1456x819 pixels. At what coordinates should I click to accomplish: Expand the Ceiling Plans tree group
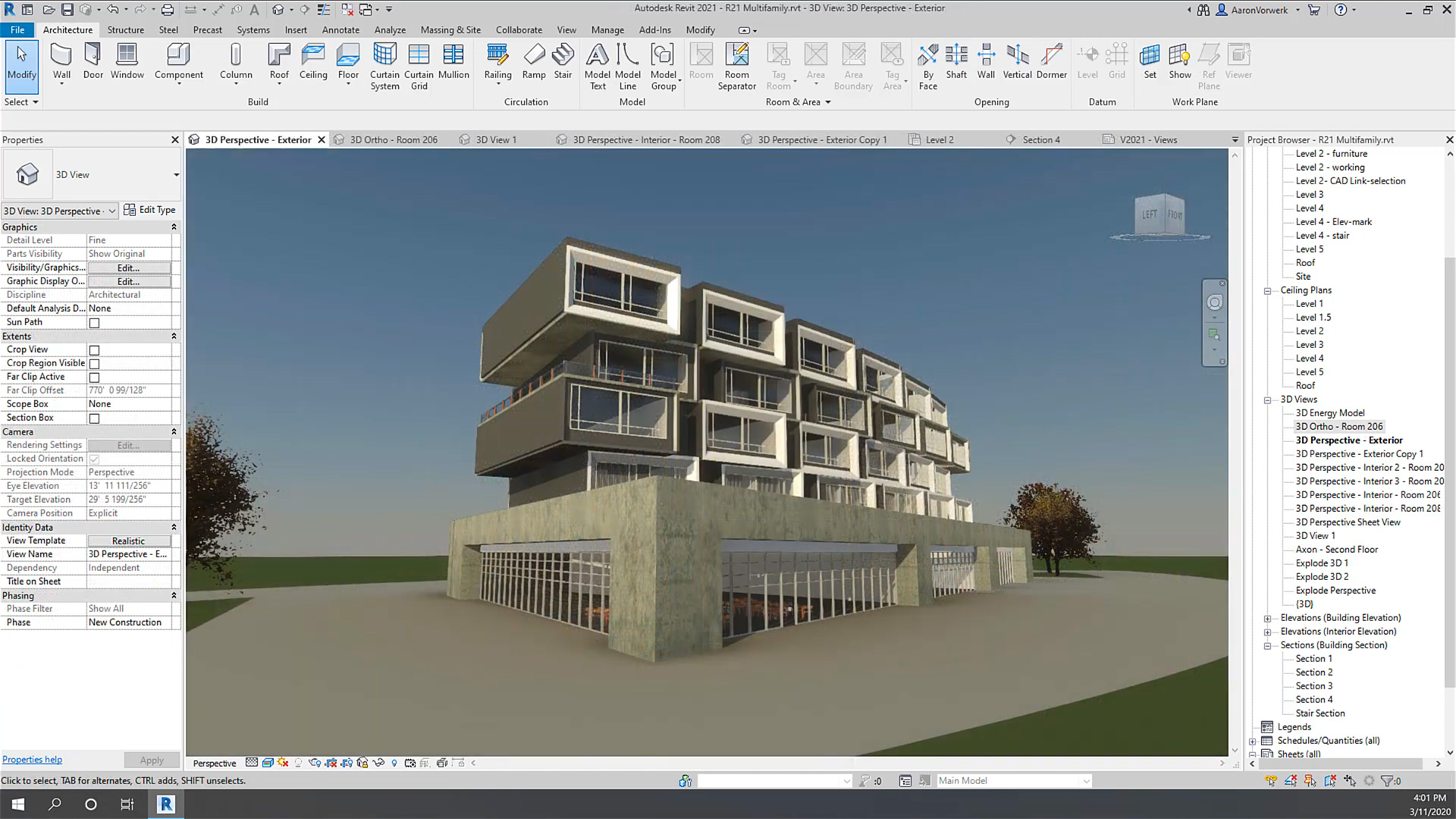point(1267,290)
